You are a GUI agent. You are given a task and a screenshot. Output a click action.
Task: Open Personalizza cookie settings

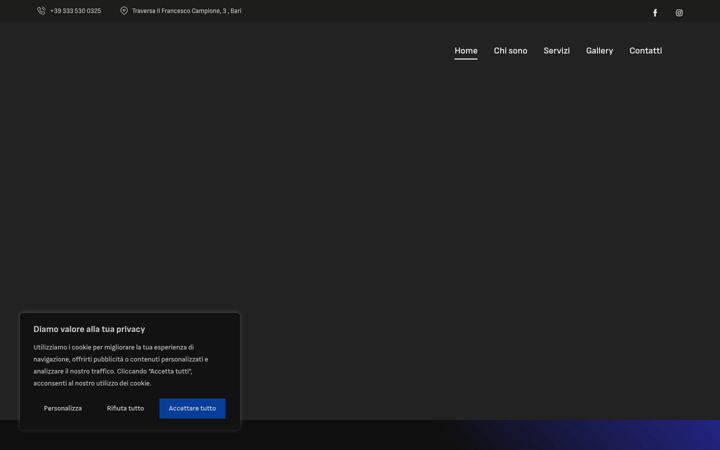63,408
